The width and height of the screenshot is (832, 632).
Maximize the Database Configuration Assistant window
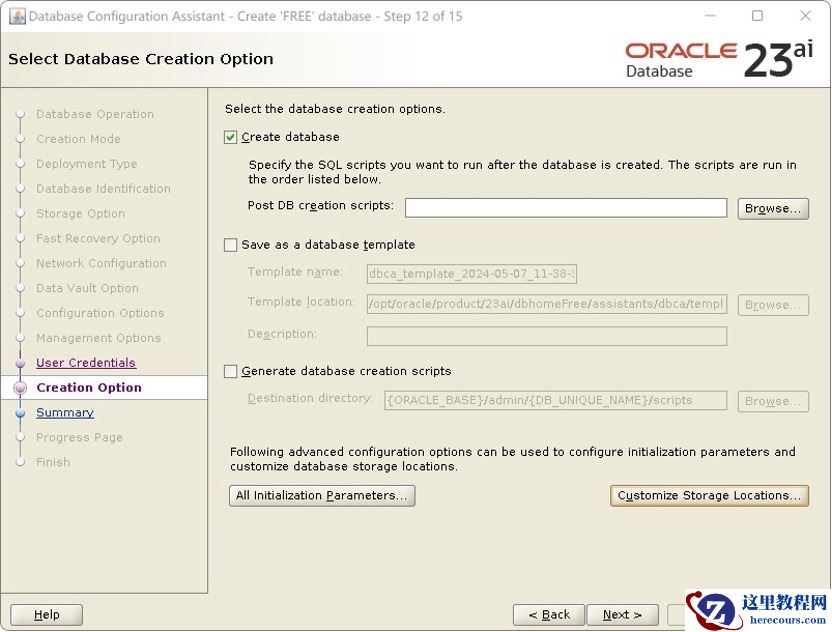(x=758, y=16)
